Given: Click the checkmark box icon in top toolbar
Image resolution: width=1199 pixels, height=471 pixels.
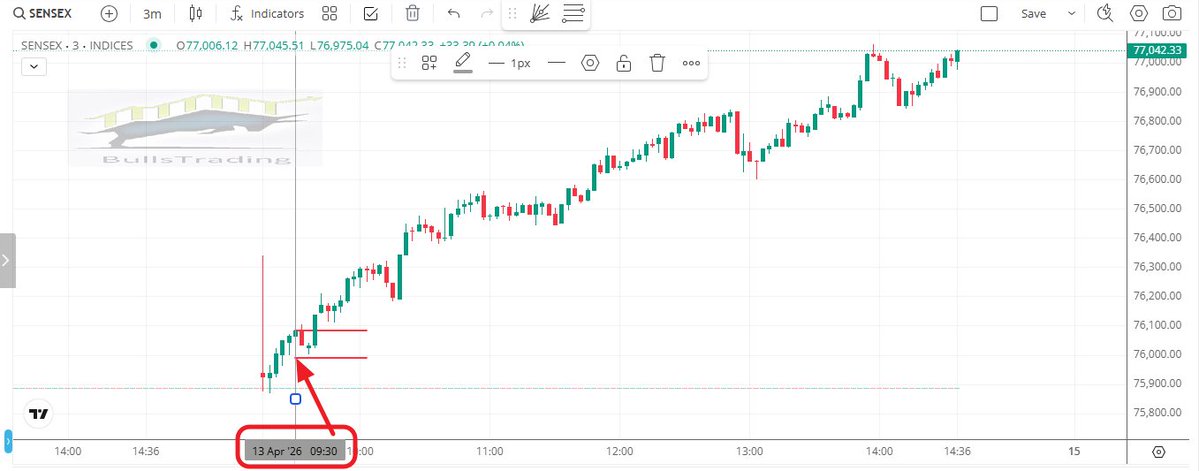Looking at the screenshot, I should tap(370, 13).
